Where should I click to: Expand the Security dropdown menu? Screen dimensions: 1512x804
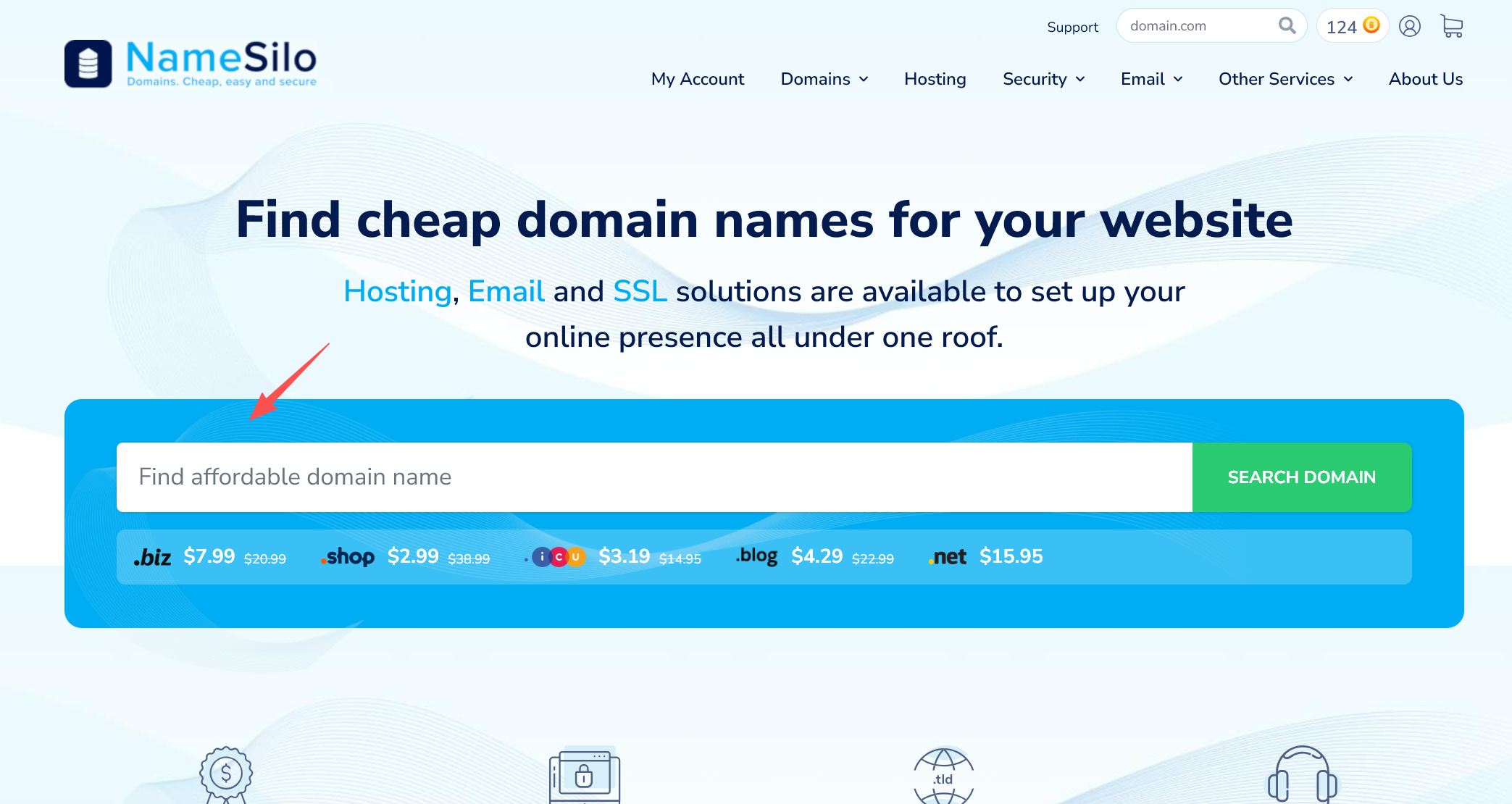[1043, 79]
